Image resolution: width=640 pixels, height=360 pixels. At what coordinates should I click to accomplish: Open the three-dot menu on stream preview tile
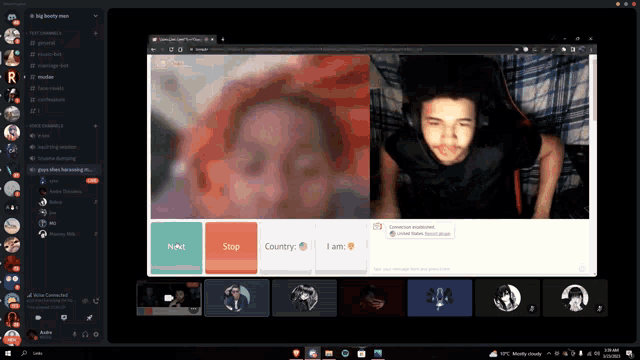click(193, 309)
